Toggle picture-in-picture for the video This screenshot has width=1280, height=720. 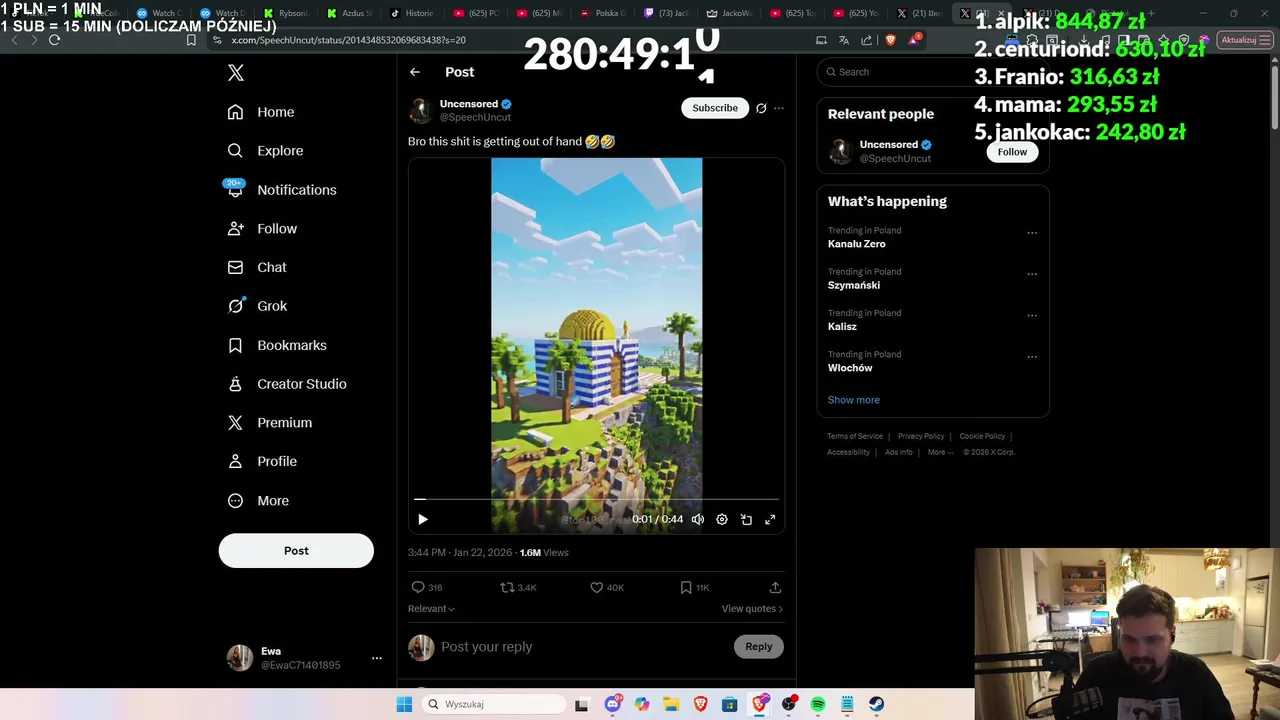(x=746, y=519)
